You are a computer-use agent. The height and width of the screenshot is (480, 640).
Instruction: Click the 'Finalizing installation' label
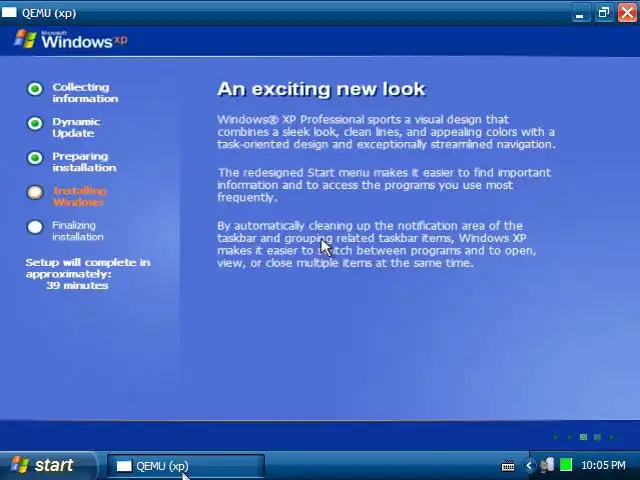(x=78, y=231)
